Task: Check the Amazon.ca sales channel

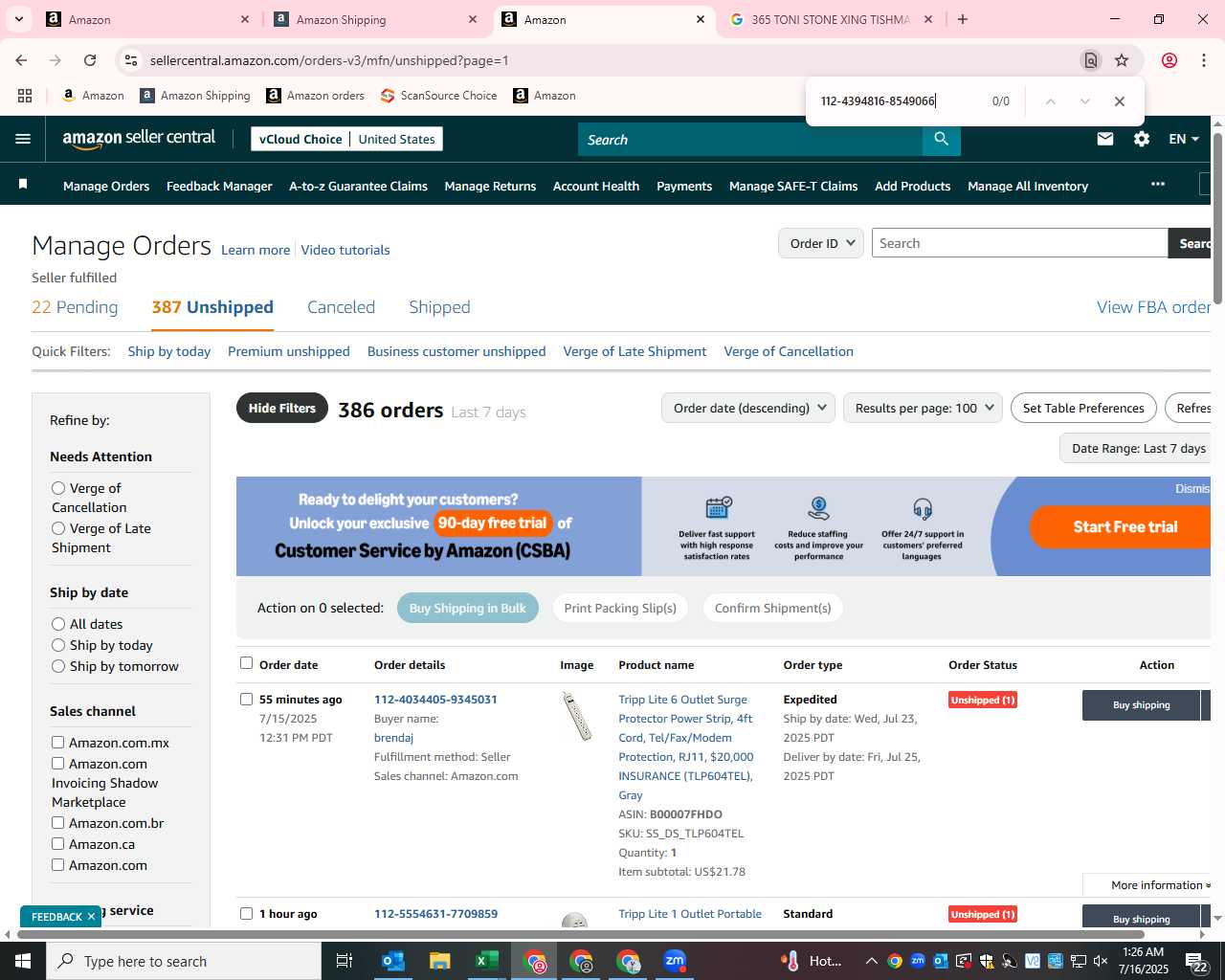Action: point(57,844)
